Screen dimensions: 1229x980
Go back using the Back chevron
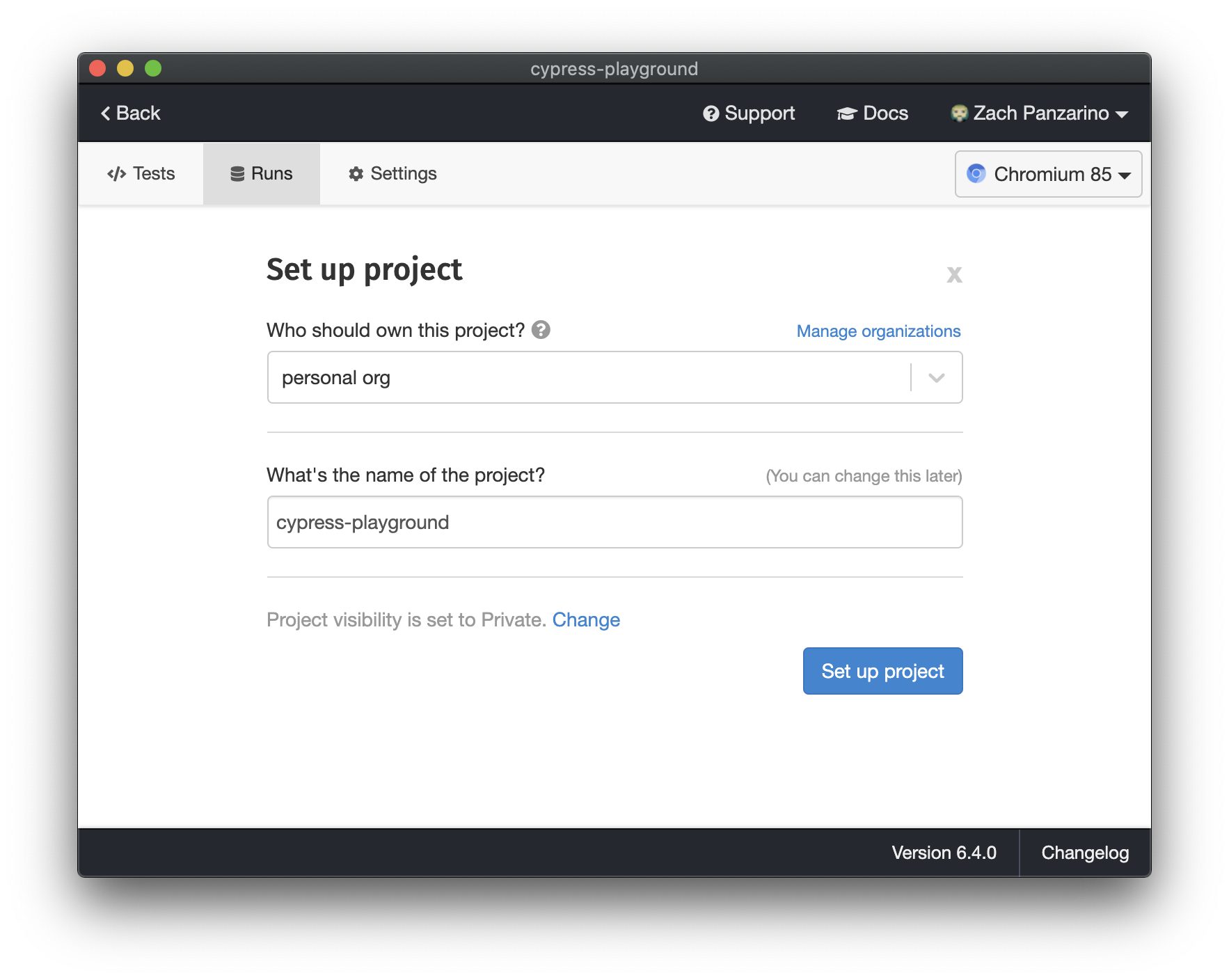coord(130,113)
